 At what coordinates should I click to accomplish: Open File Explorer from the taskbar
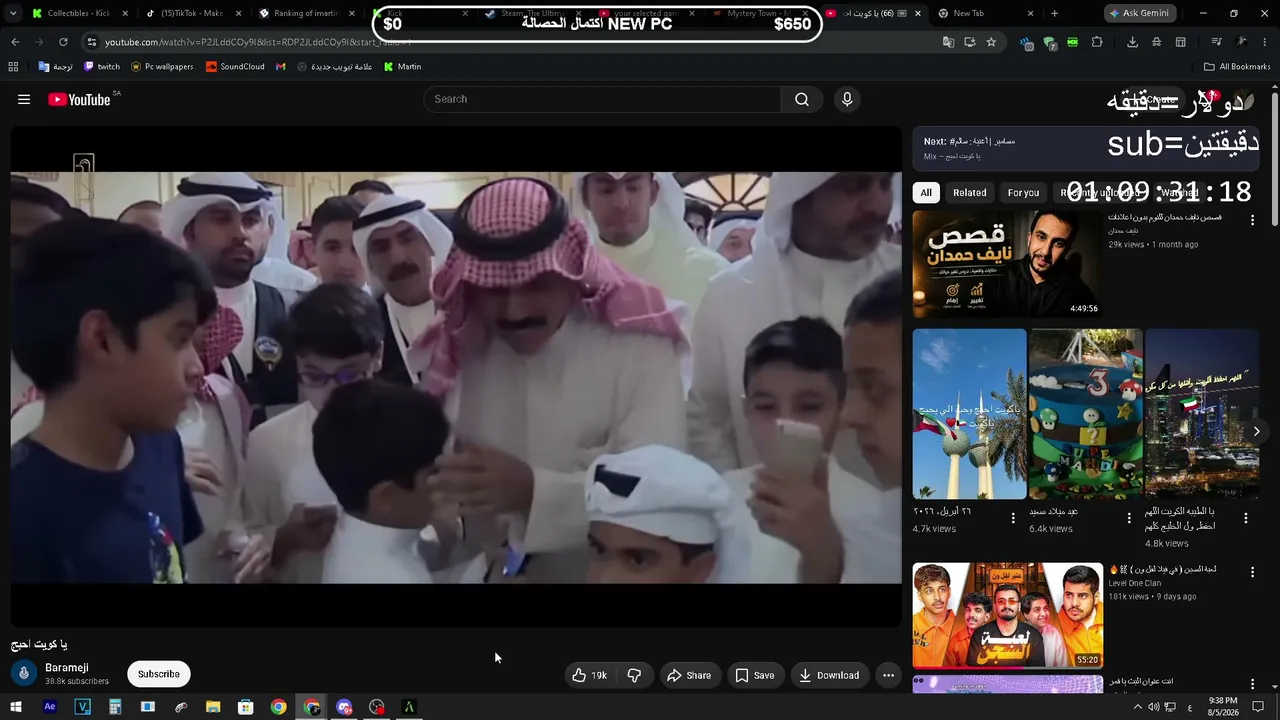213,707
